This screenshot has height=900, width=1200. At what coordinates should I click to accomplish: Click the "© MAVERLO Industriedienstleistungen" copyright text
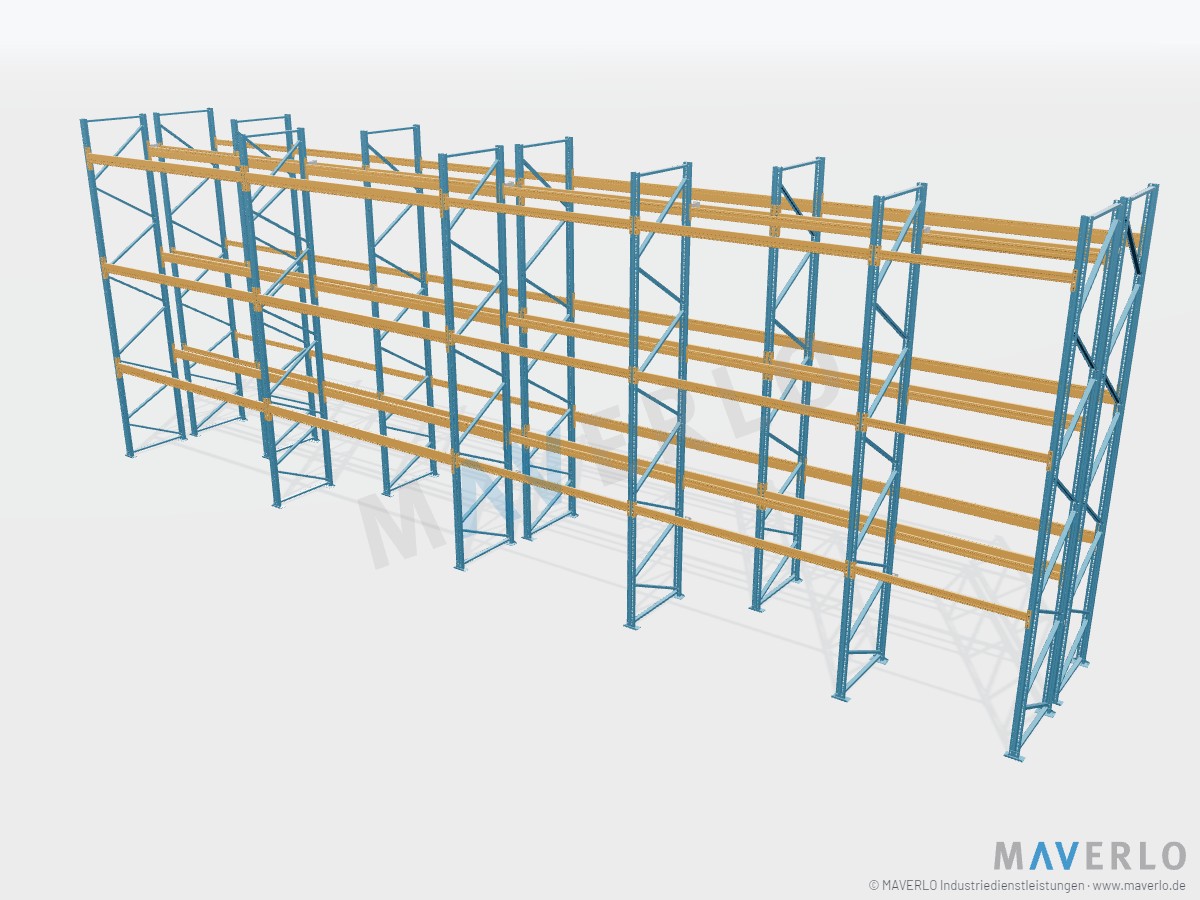pyautogui.click(x=975, y=886)
